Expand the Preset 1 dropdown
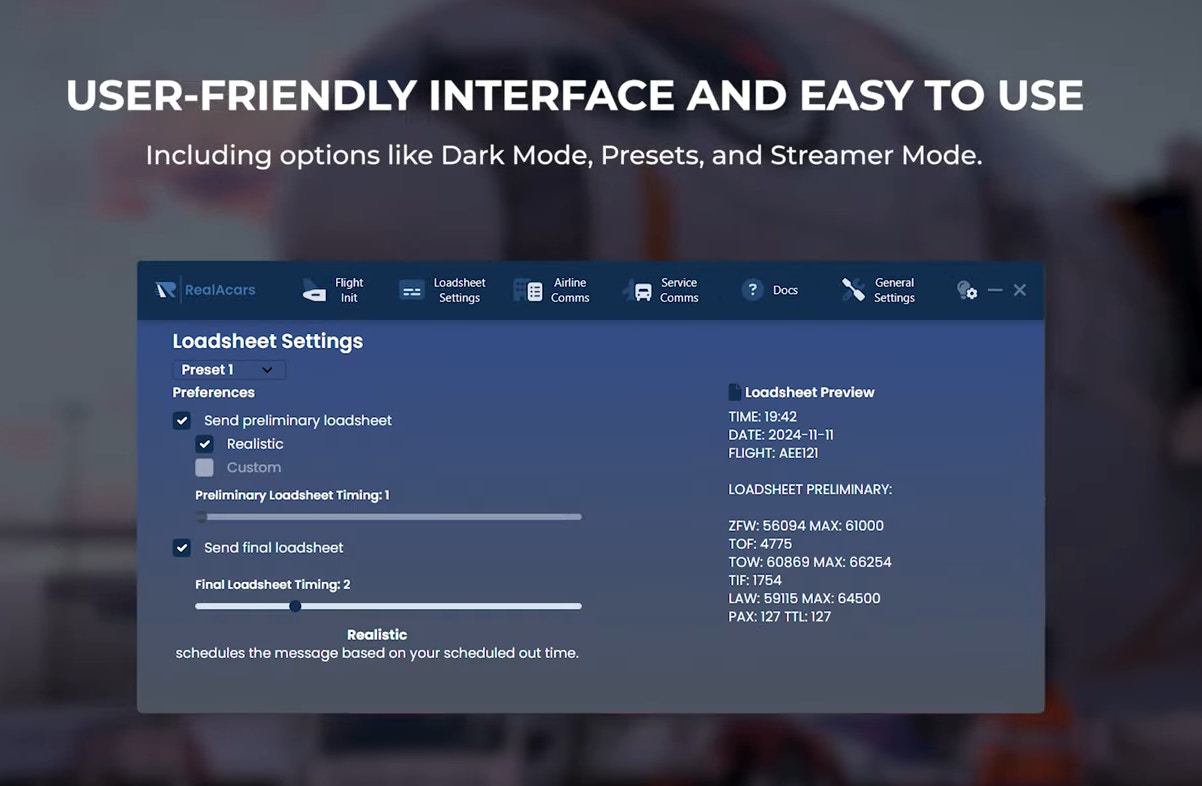Viewport: 1202px width, 786px height. [229, 370]
